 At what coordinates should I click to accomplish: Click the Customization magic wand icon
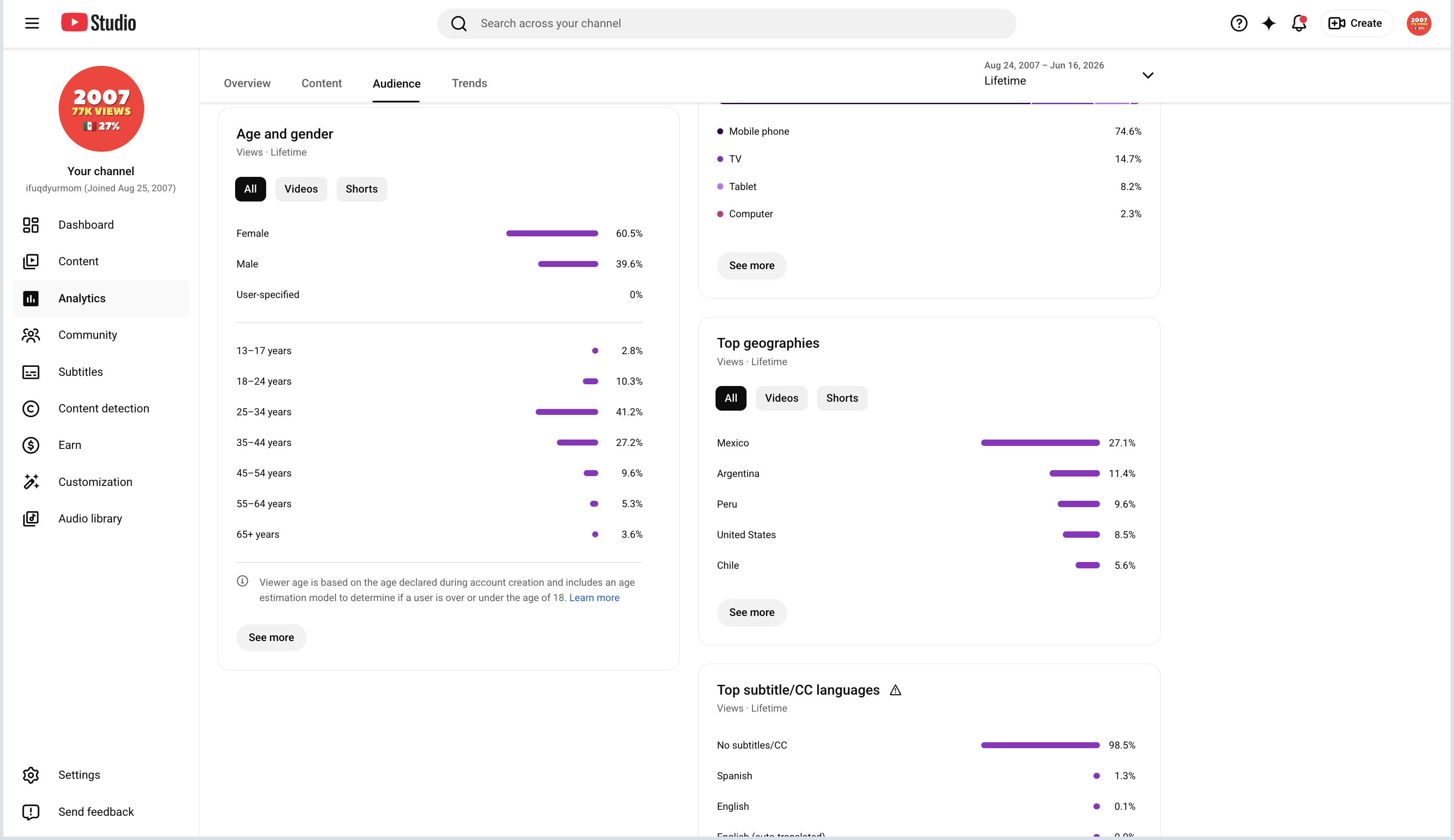point(31,482)
